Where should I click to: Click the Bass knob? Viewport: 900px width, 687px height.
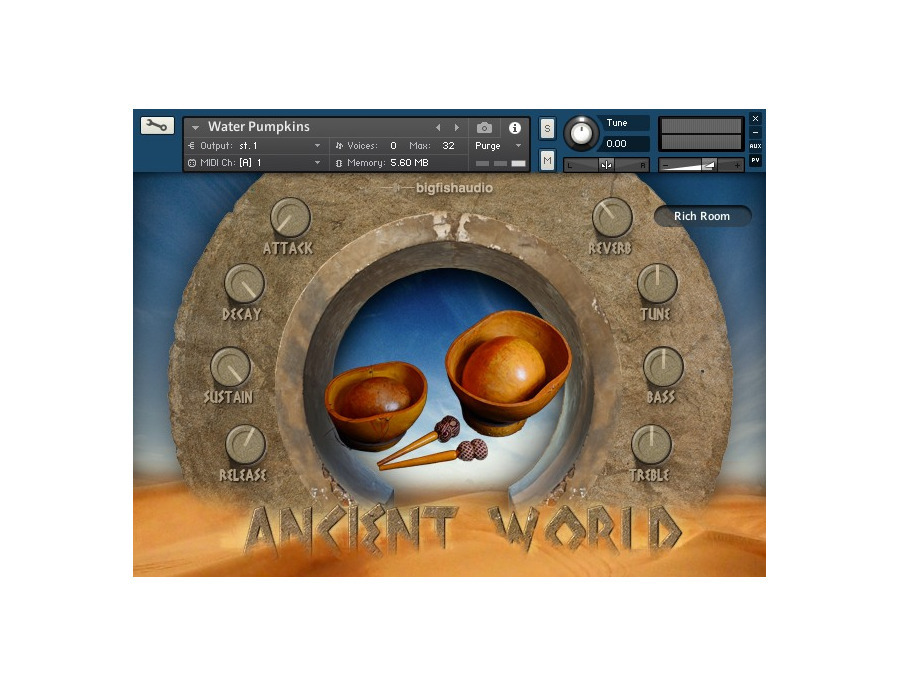coord(663,367)
